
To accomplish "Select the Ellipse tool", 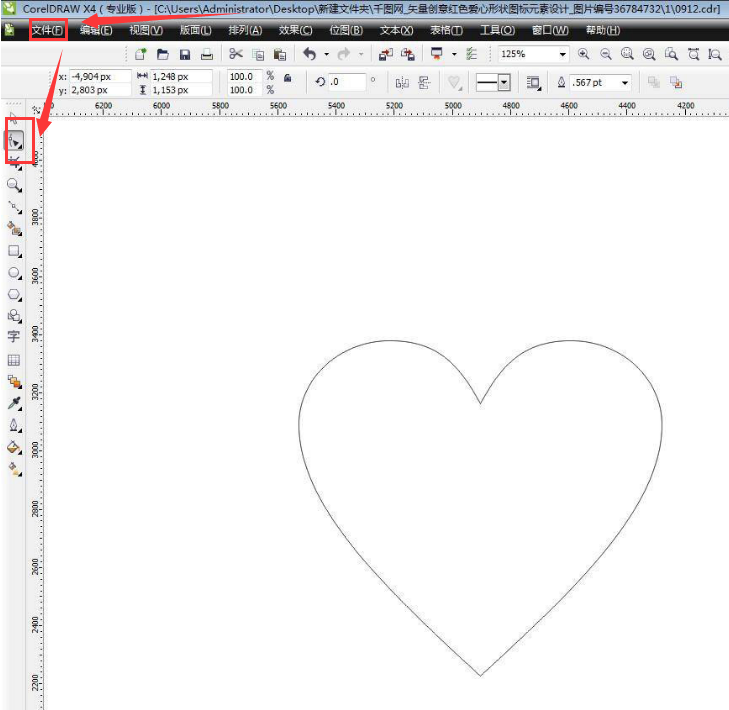I will point(14,273).
